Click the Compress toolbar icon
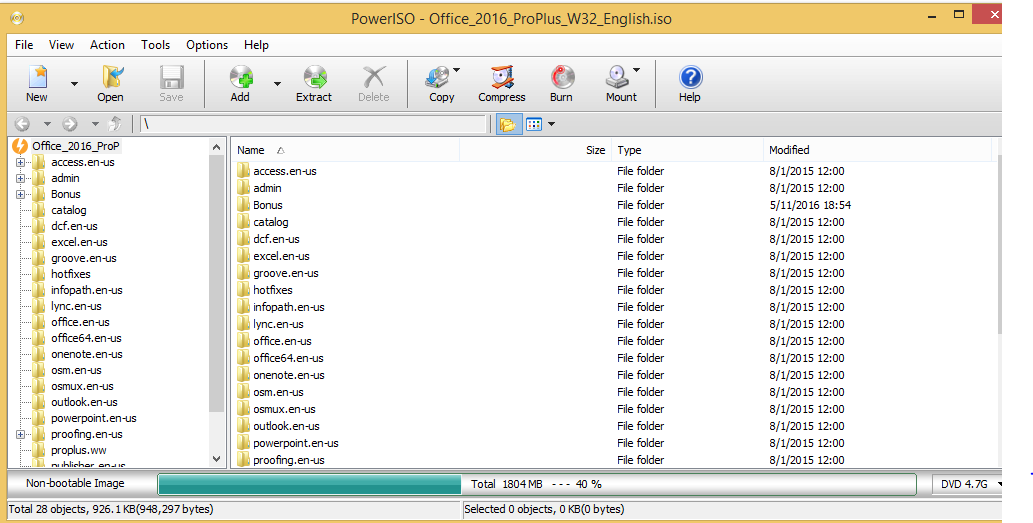The image size is (1033, 523). click(502, 77)
